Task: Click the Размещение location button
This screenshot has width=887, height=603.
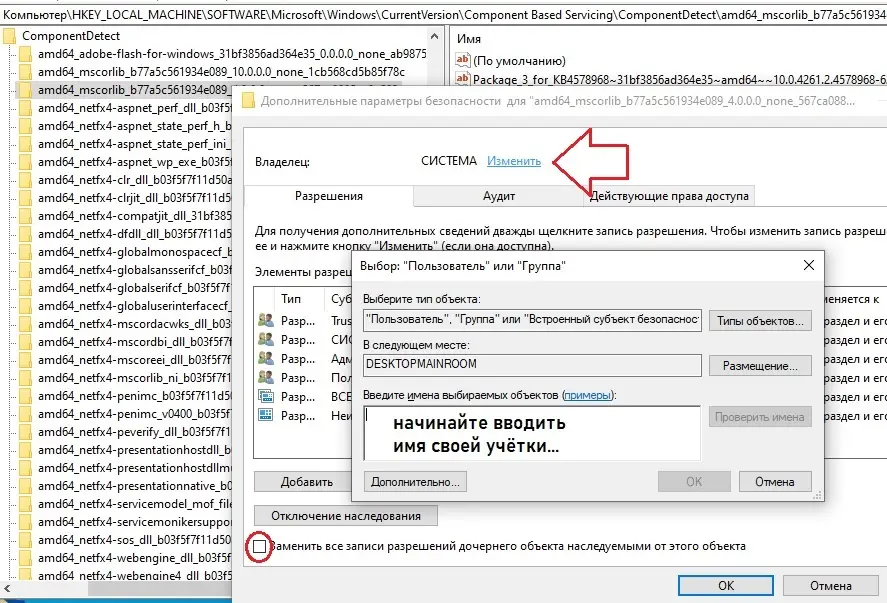Action: click(x=759, y=366)
